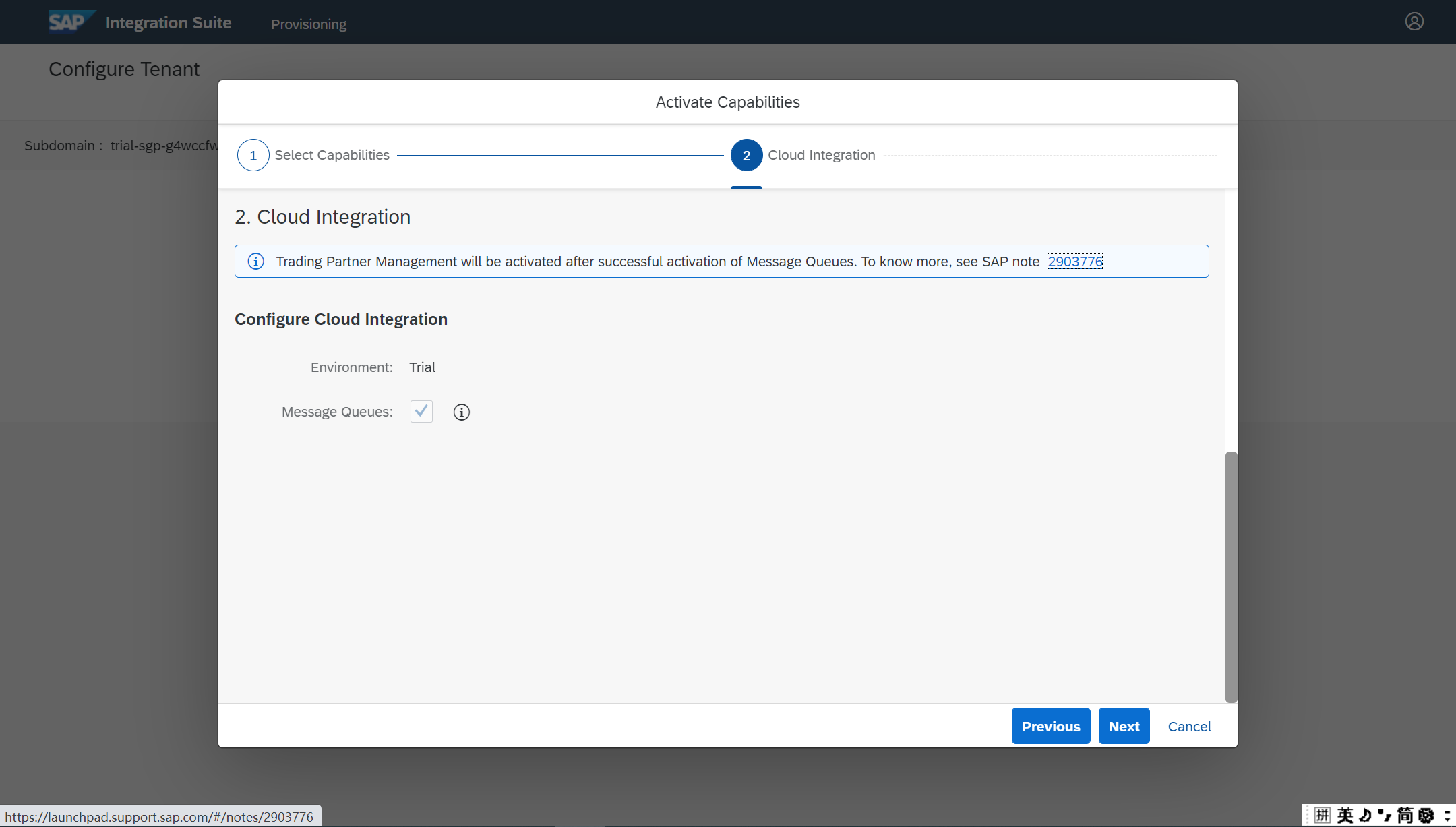
Task: Cancel the Activate Capabilities dialog
Action: click(1190, 726)
